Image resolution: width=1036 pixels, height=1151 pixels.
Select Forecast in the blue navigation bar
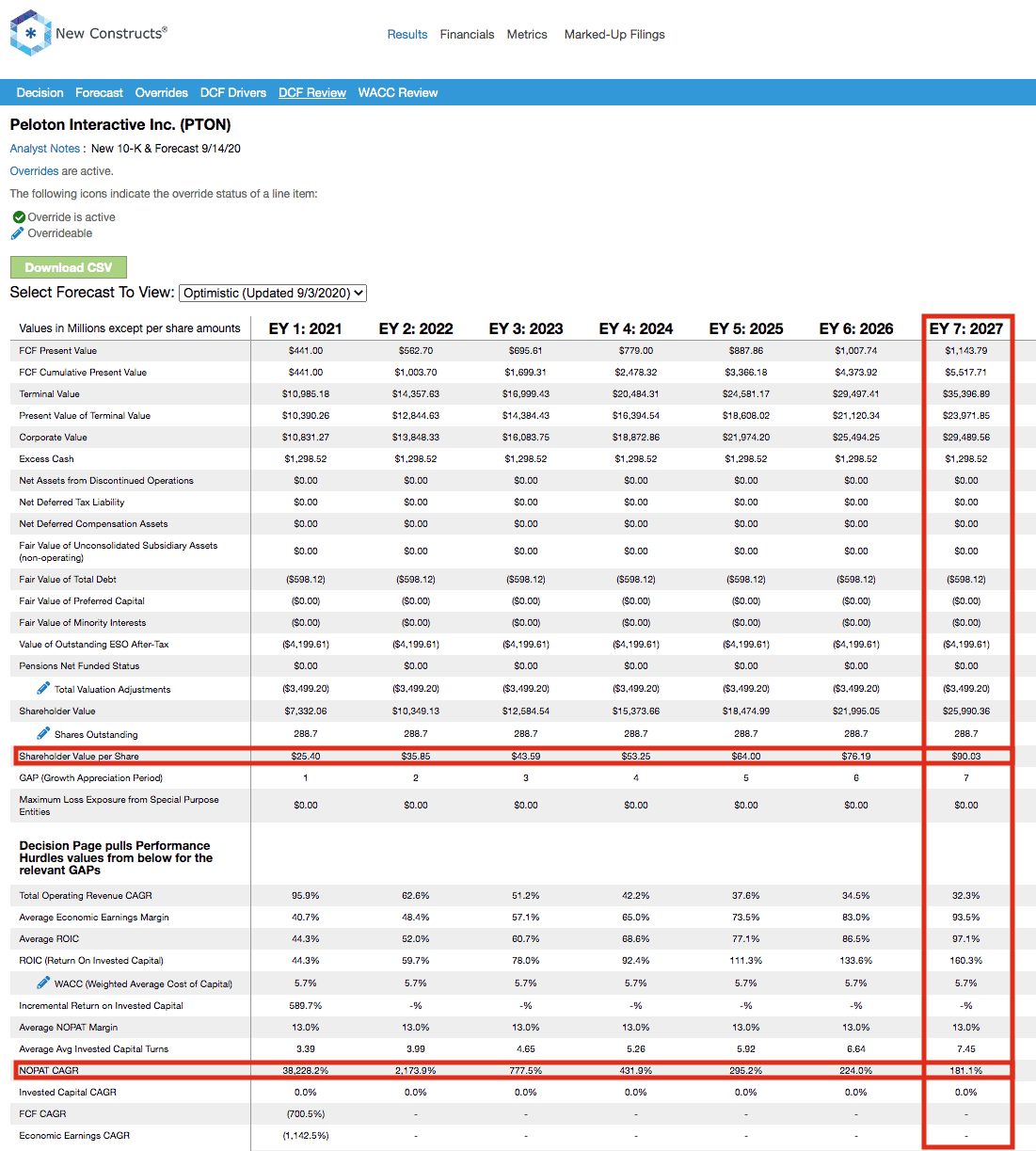click(x=99, y=92)
